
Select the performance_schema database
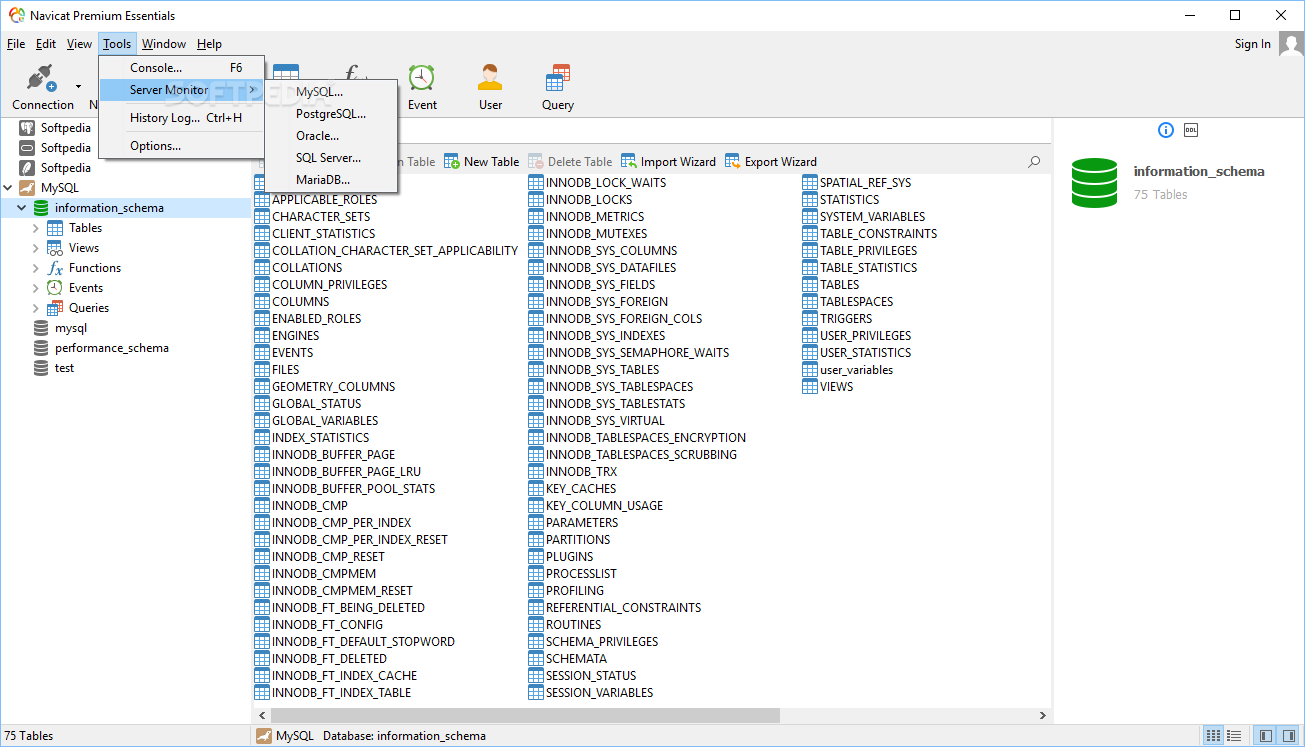click(112, 348)
